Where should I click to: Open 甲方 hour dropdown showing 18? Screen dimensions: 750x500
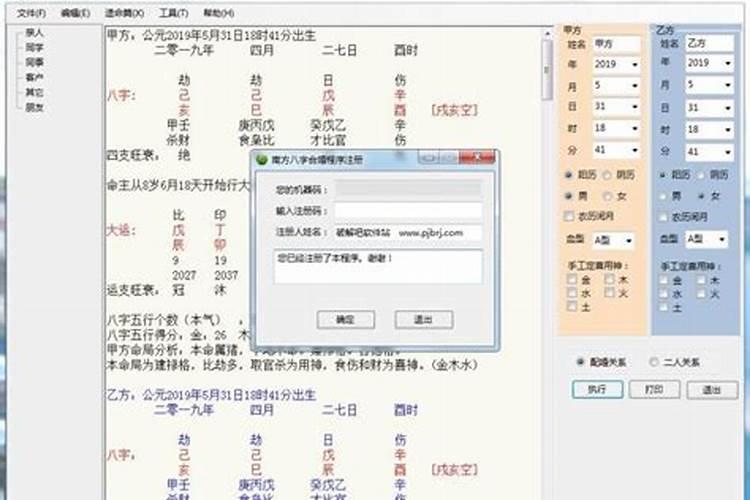click(x=635, y=128)
